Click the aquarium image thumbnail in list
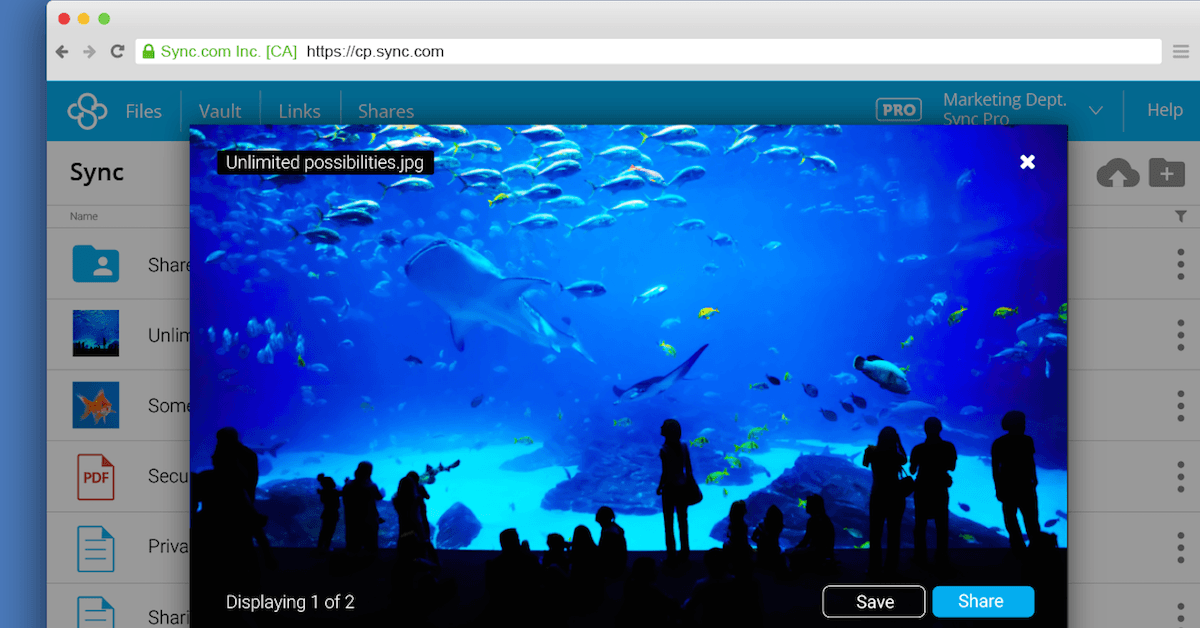Viewport: 1200px width, 628px height. click(x=96, y=334)
